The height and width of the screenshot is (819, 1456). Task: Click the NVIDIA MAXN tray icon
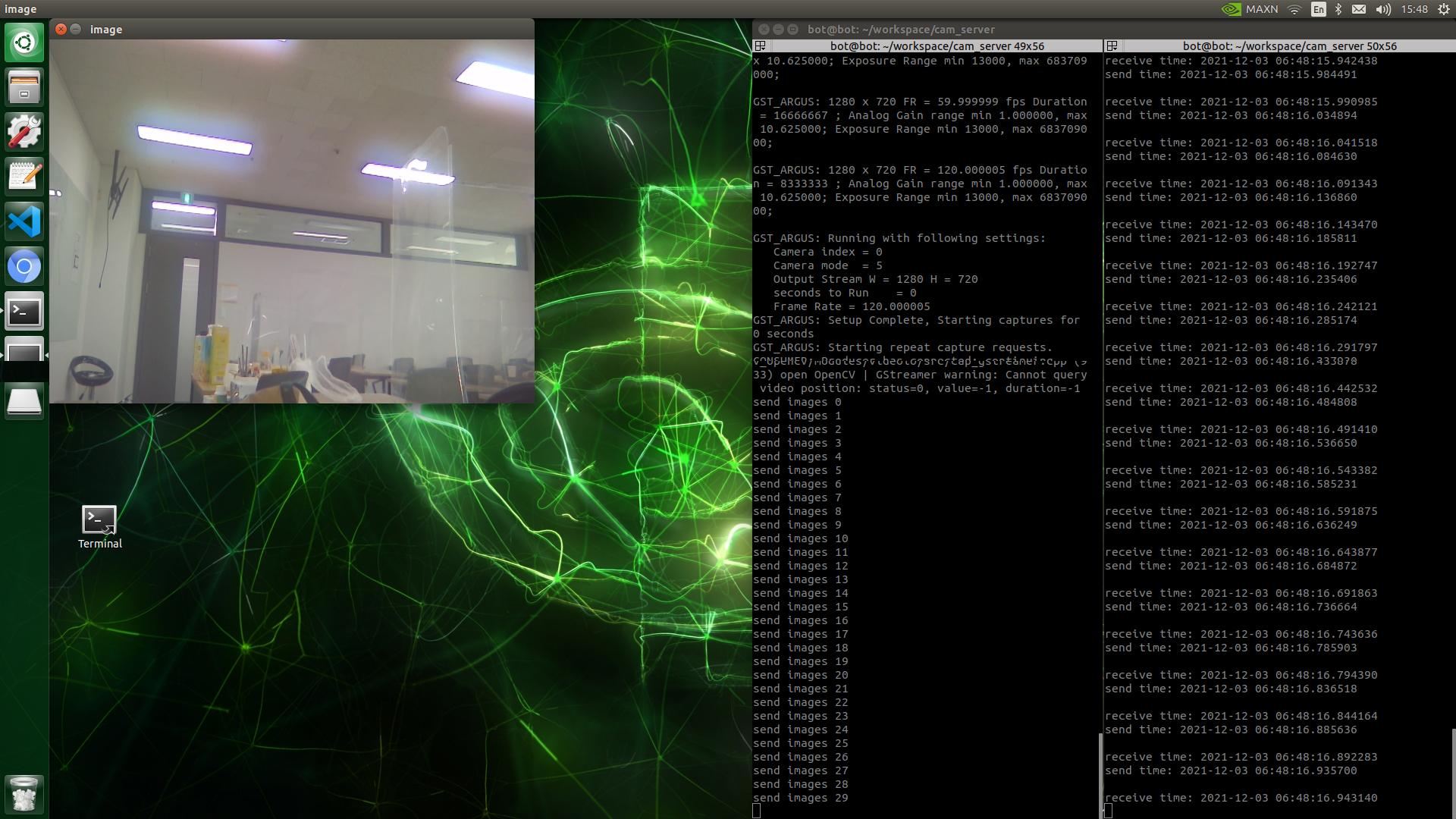(x=1248, y=9)
